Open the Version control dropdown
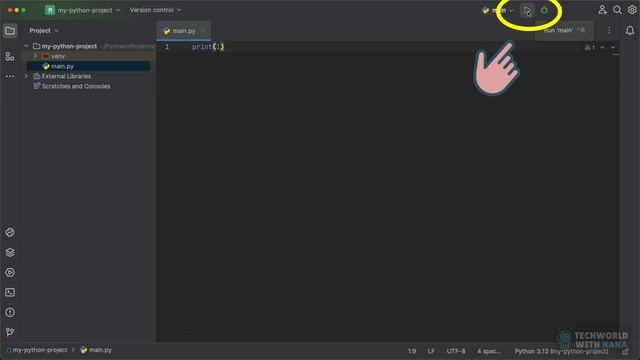The height and width of the screenshot is (360, 640). pos(156,10)
